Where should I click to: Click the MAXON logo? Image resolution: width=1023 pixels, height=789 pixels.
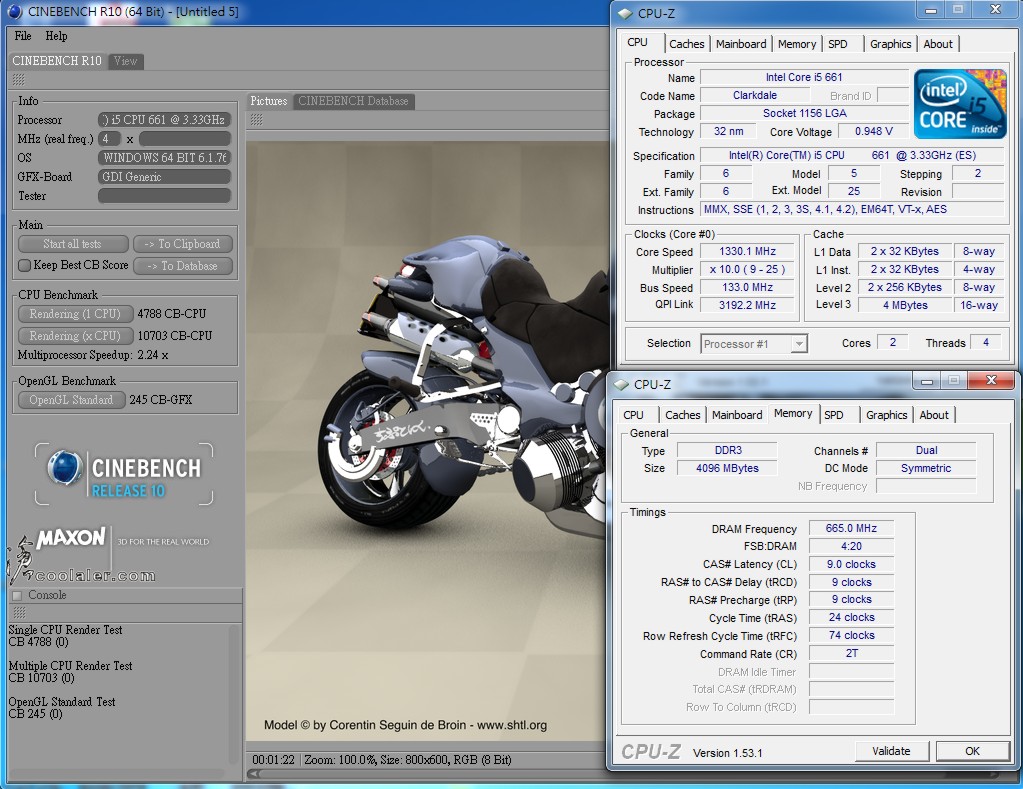click(x=70, y=538)
